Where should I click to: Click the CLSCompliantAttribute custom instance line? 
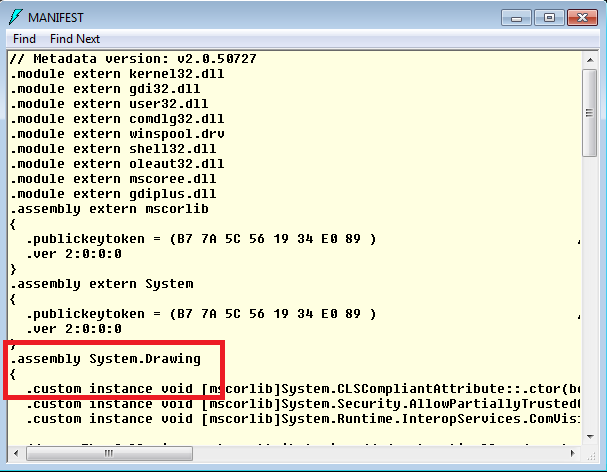tap(300, 389)
